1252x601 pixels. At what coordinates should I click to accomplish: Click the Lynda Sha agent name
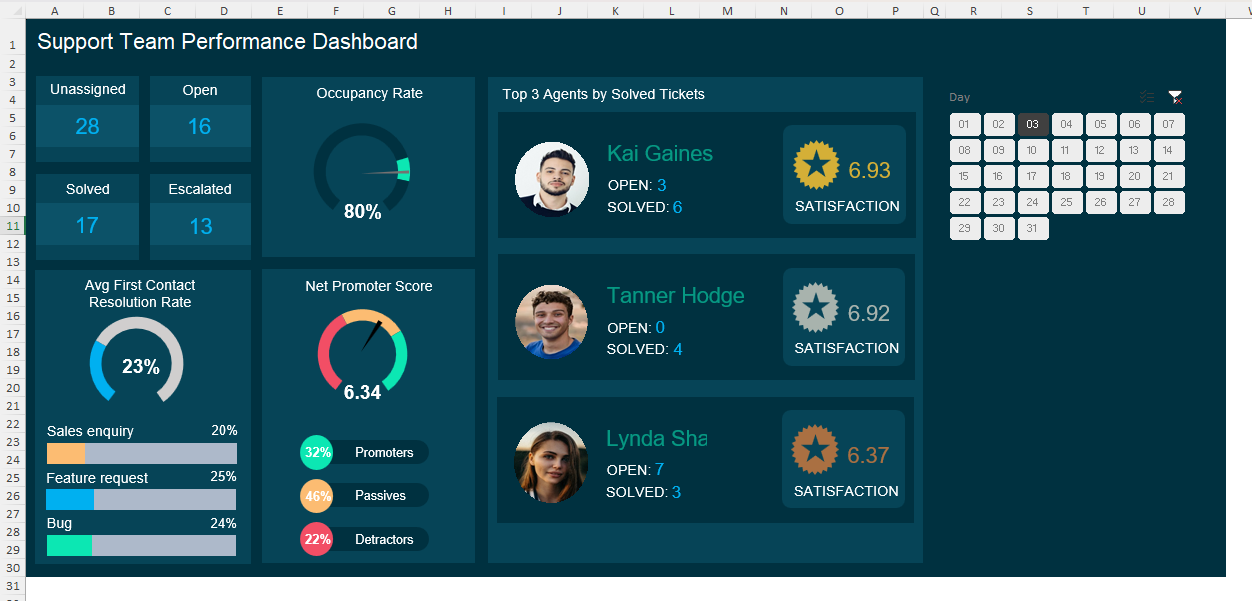click(657, 439)
